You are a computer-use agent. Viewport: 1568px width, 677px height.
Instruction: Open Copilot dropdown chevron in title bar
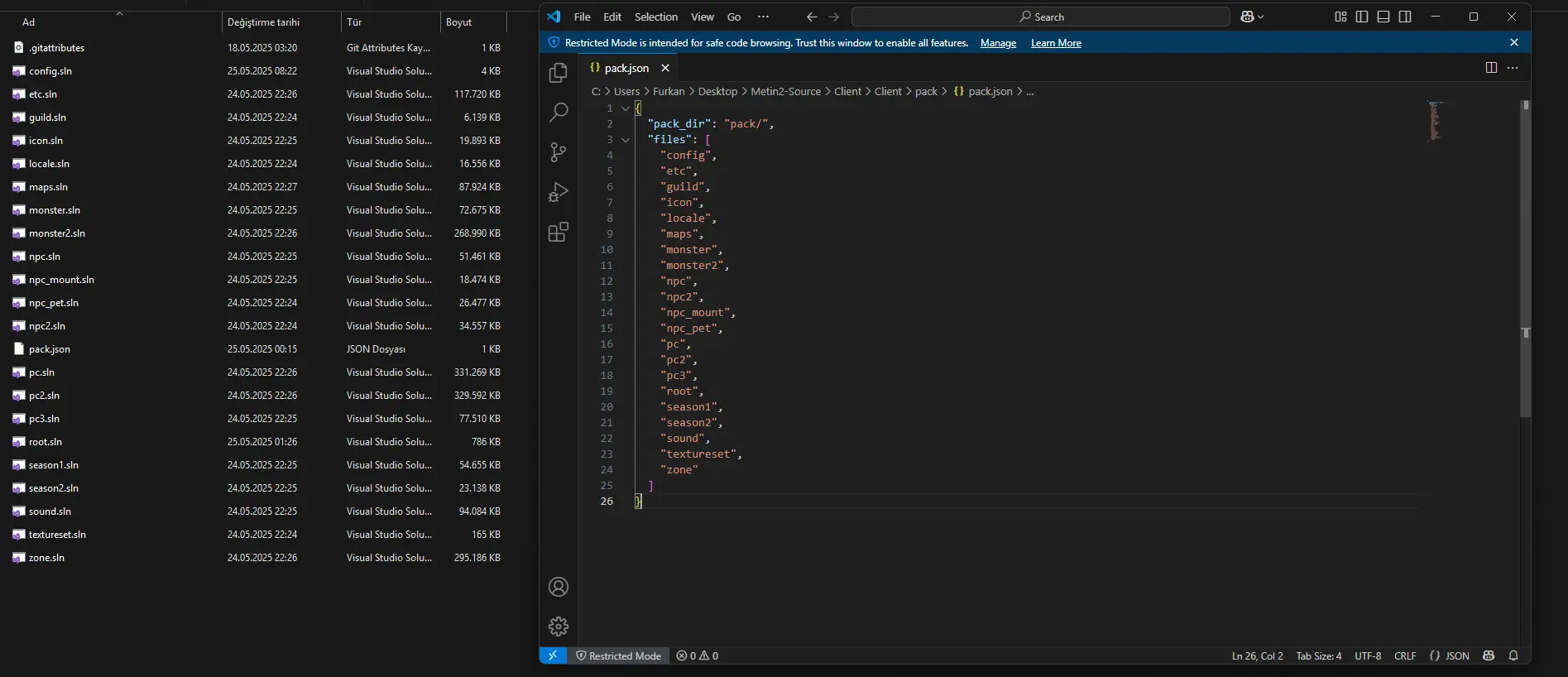click(1261, 17)
